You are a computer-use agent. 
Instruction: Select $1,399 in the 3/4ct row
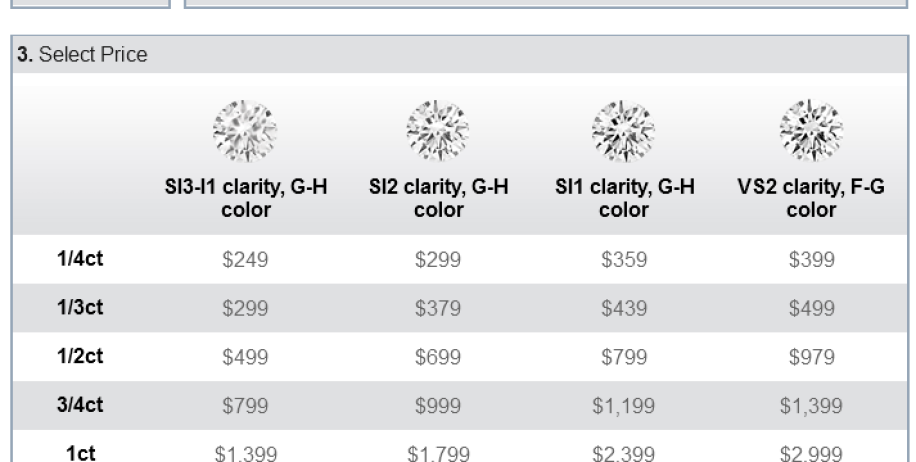pos(811,406)
